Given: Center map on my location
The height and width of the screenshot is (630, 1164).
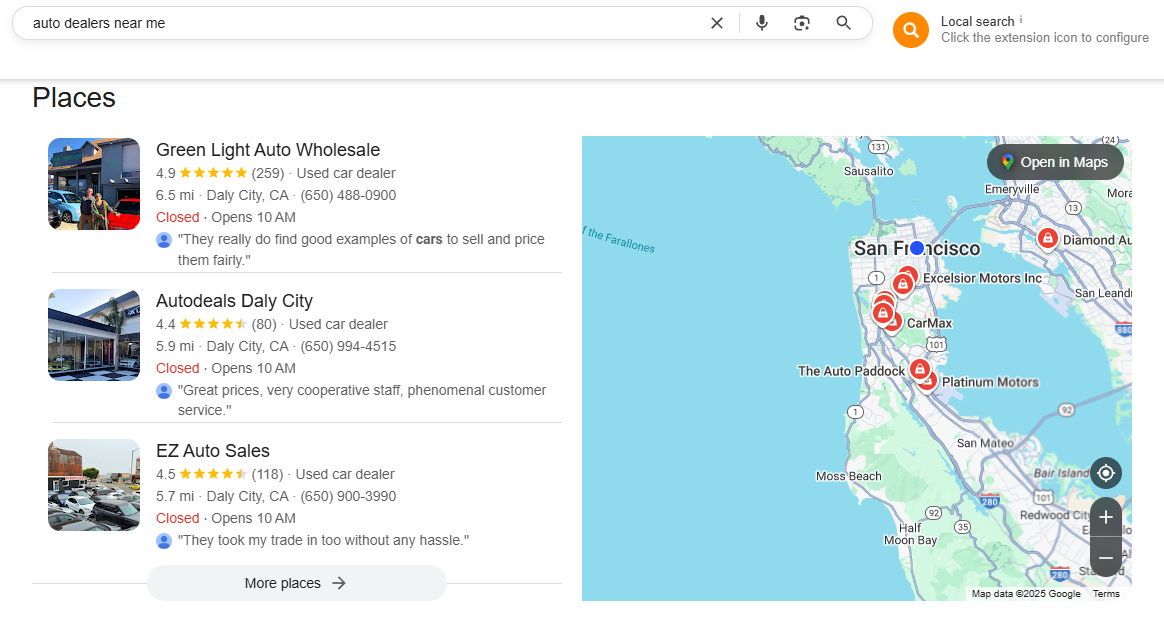Looking at the screenshot, I should pos(1105,472).
